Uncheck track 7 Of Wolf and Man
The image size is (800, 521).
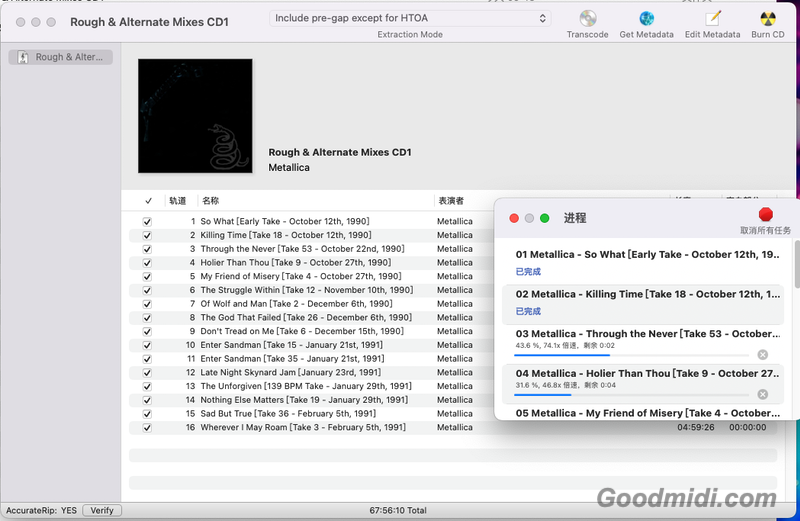pos(147,304)
